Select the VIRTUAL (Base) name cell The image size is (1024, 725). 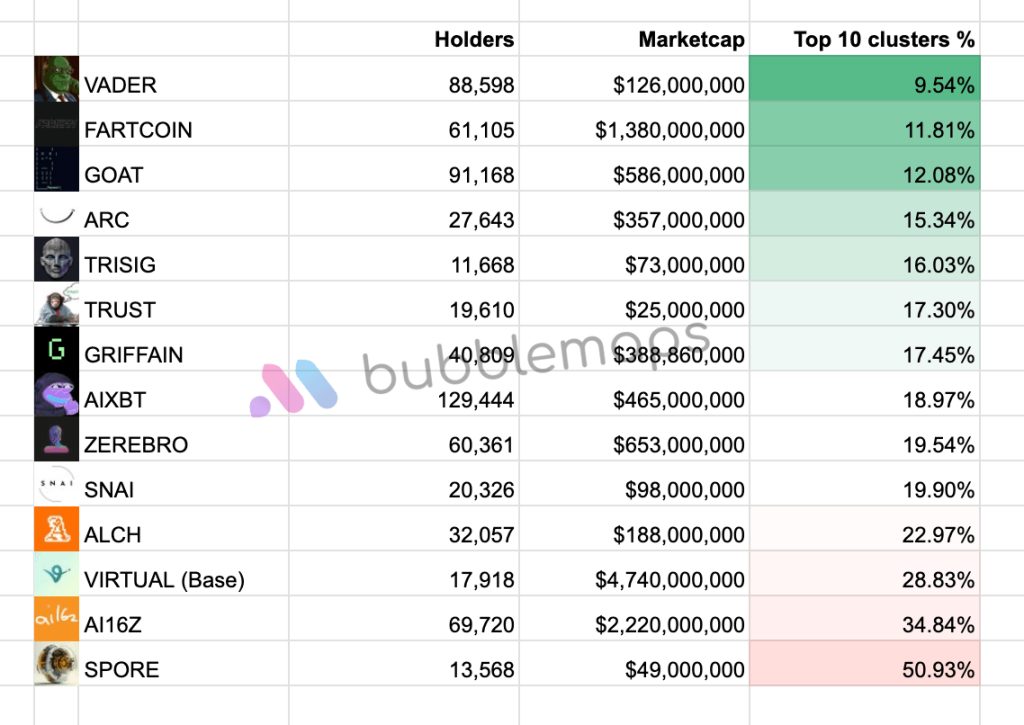pyautogui.click(x=164, y=580)
